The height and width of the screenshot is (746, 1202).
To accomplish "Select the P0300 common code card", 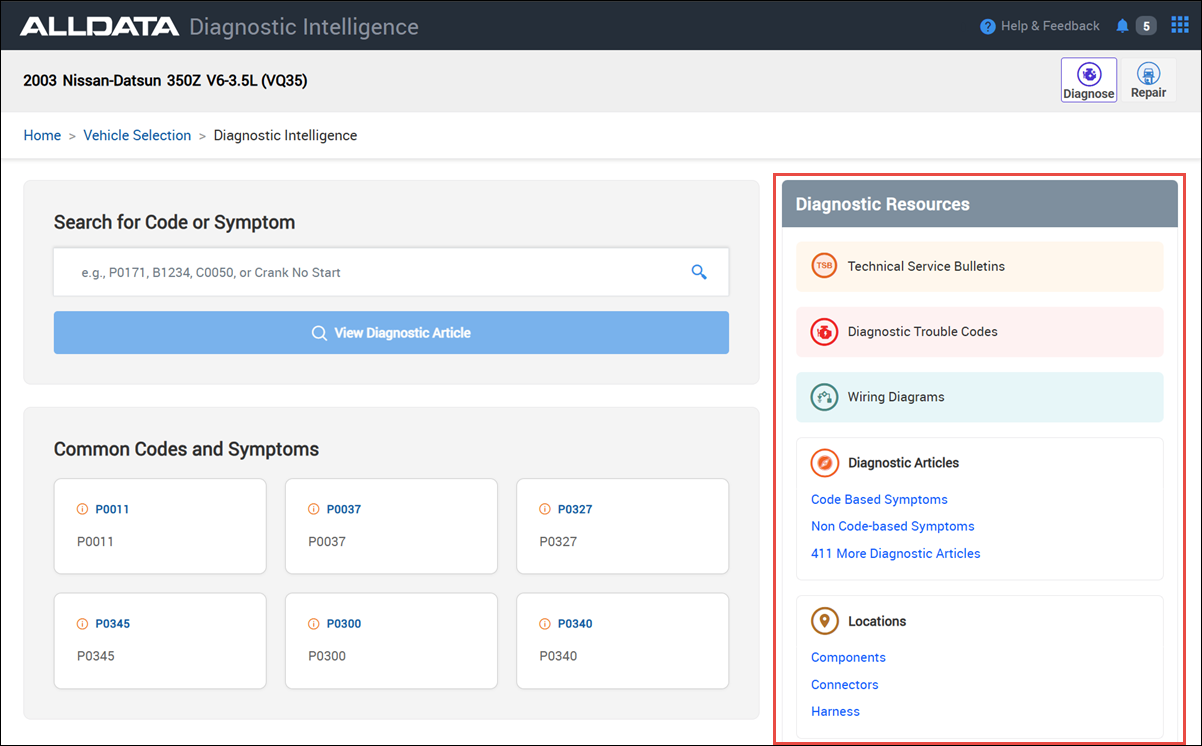I will point(391,641).
